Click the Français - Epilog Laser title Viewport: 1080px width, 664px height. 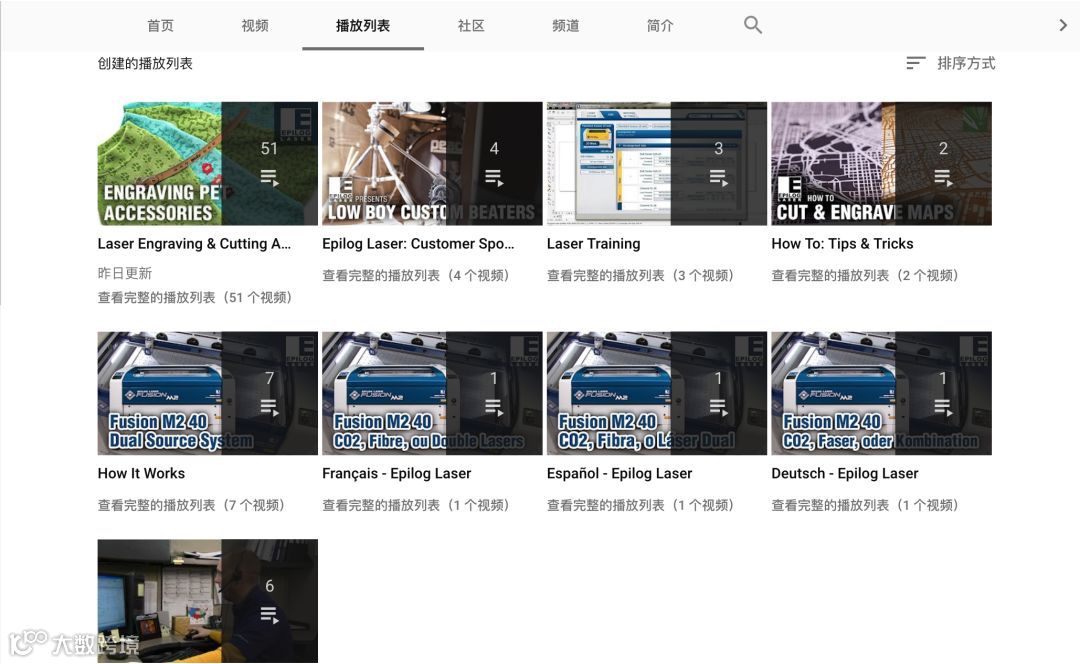[397, 473]
